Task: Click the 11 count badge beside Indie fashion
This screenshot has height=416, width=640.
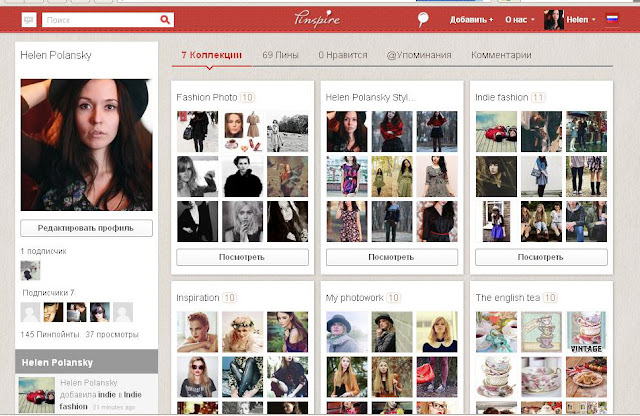Action: tap(538, 98)
